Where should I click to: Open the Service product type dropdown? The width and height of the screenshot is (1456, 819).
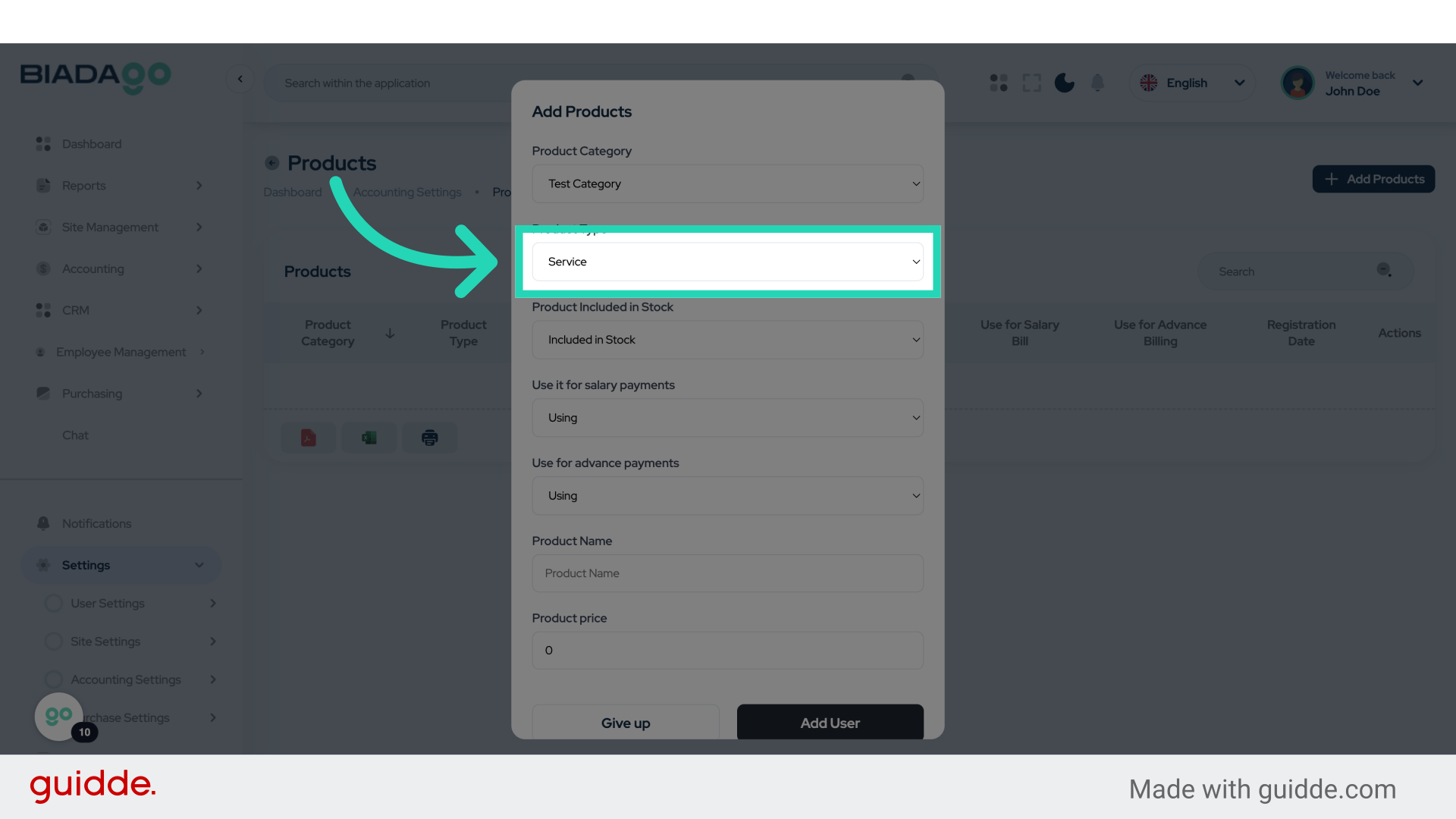point(727,262)
